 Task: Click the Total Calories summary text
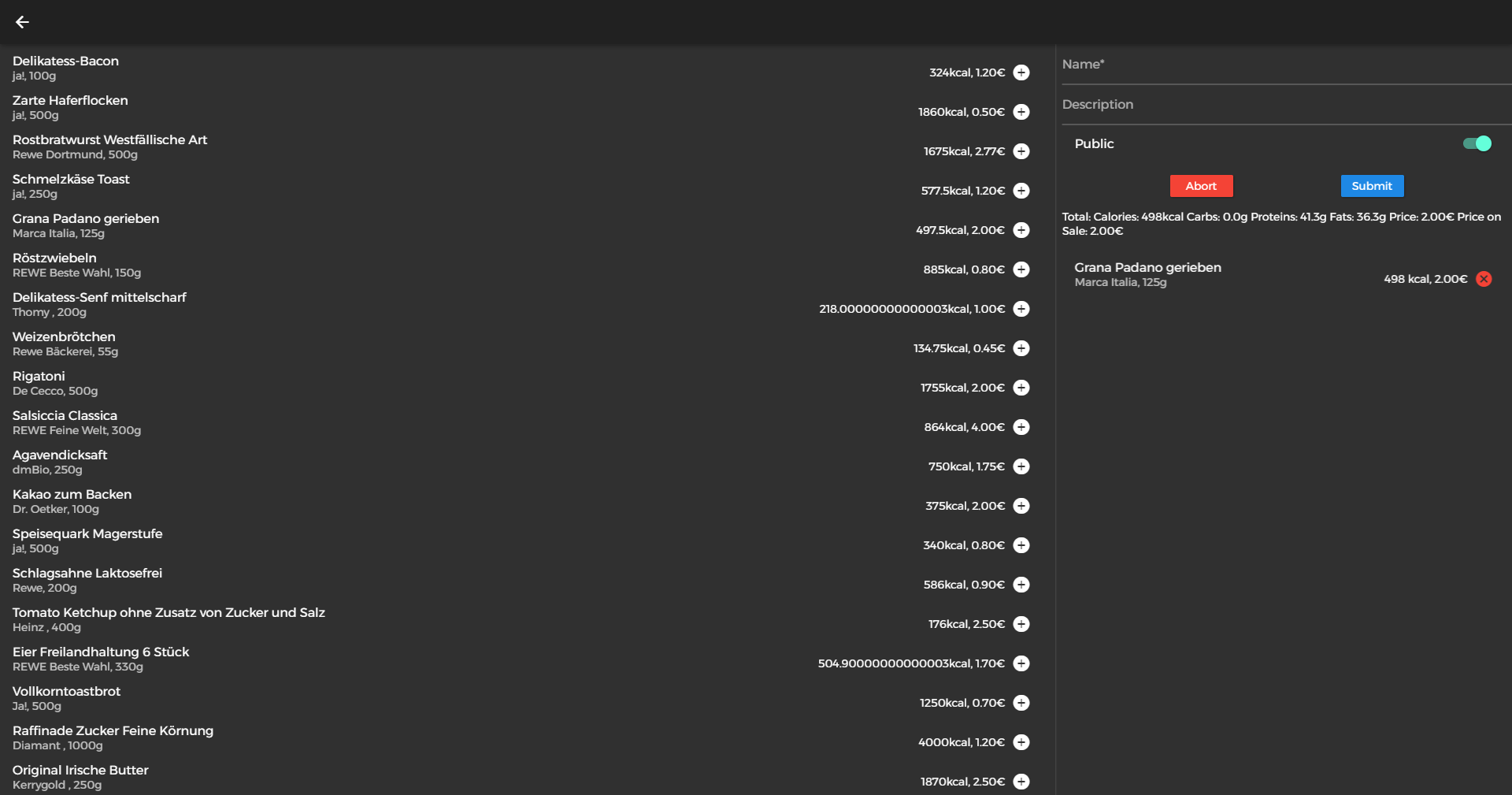point(1281,224)
